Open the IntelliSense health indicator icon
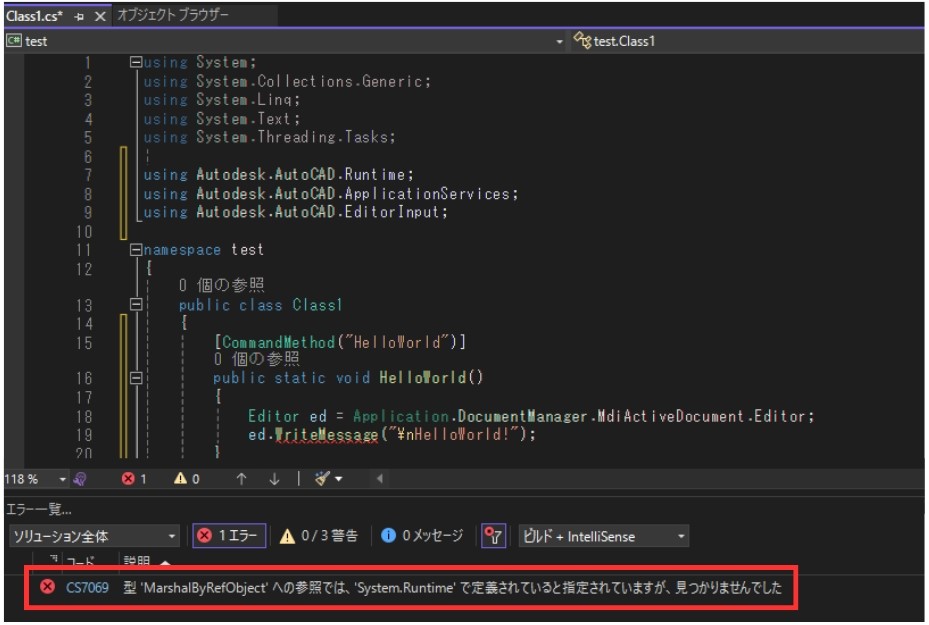The width and height of the screenshot is (929, 625). pyautogui.click(x=80, y=479)
